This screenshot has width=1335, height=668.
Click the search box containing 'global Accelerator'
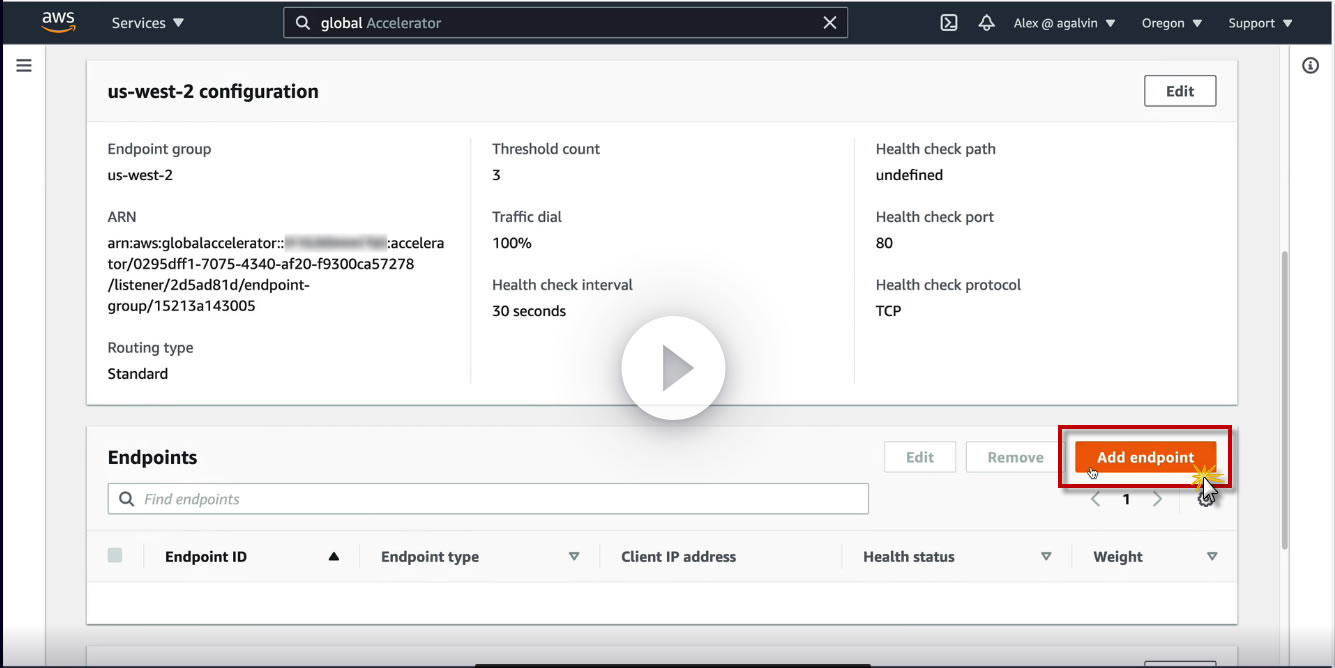[x=565, y=23]
